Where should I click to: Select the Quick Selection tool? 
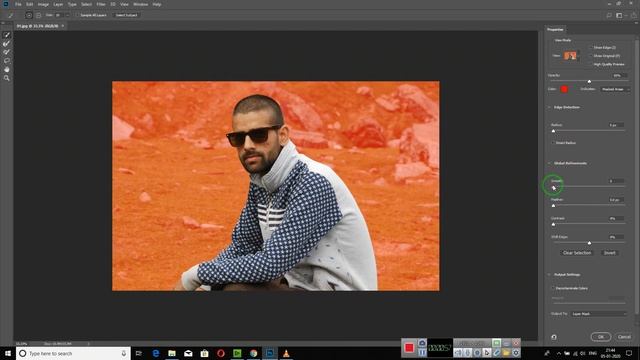pos(7,35)
